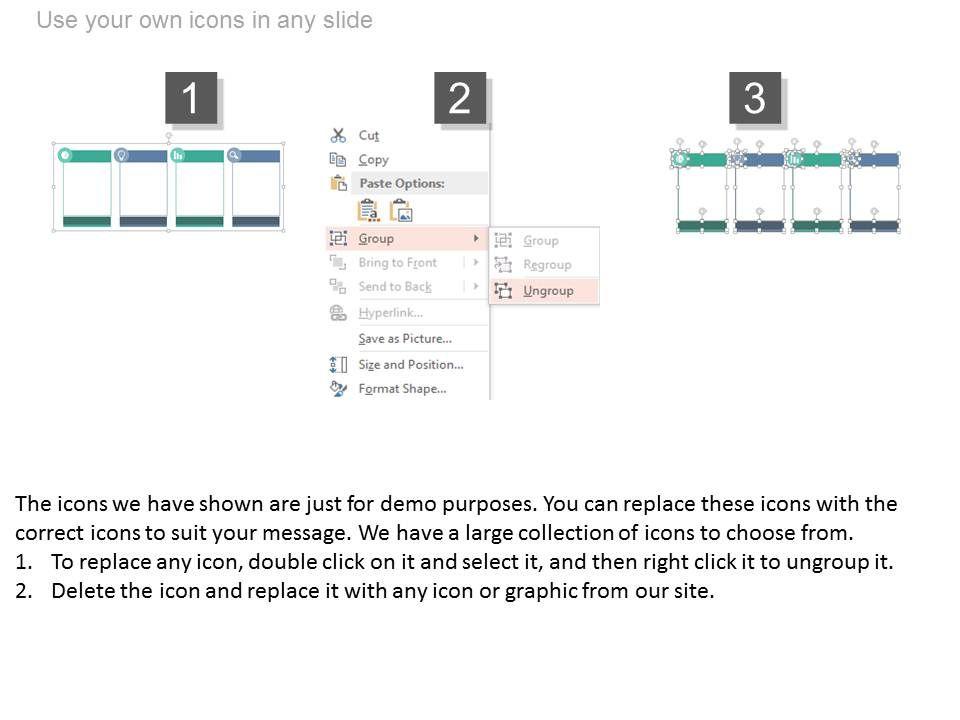Click paragraph starting 'The icons we have shown'
960x720 pixels.
pos(456,518)
